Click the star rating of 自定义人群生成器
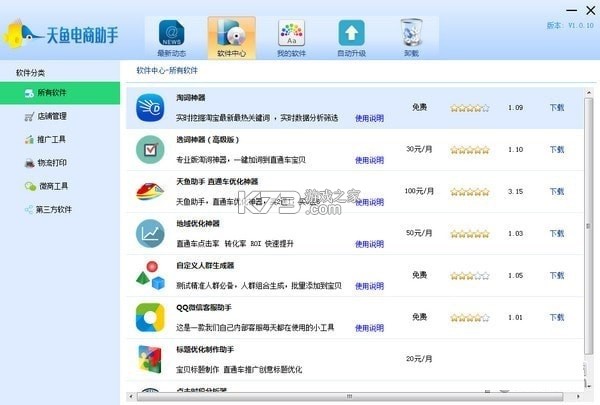 470,276
